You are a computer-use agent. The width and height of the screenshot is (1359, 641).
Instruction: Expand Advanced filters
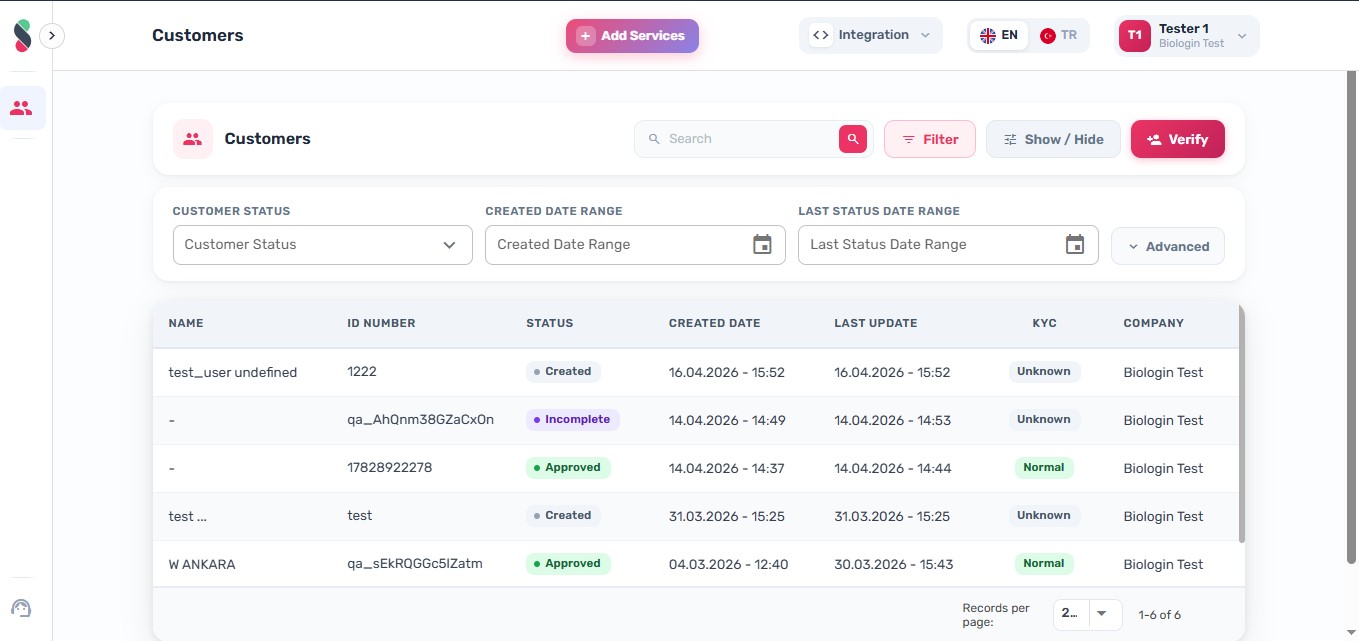click(x=1167, y=246)
